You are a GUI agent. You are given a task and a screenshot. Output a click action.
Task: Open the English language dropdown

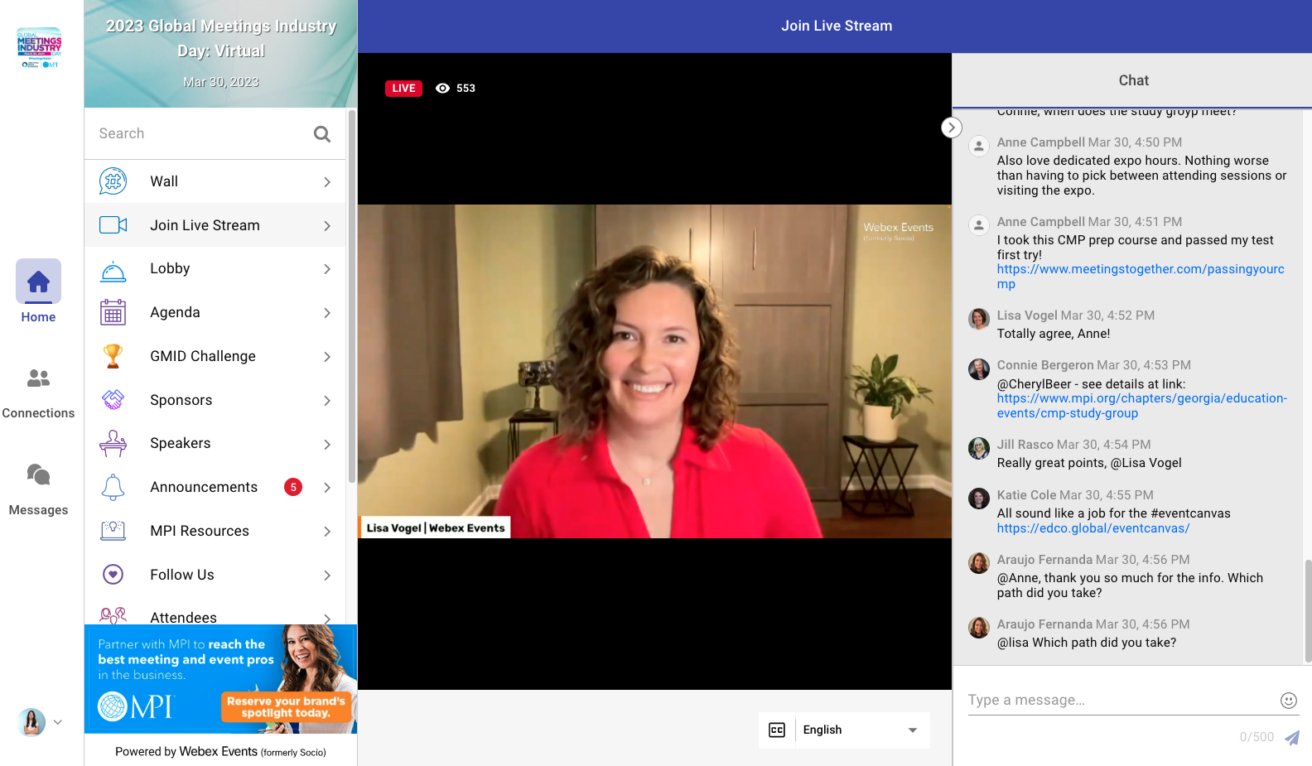pyautogui.click(x=861, y=730)
